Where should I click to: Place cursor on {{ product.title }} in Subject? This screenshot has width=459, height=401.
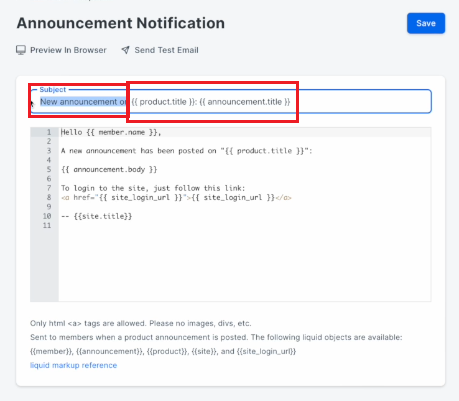click(x=162, y=102)
